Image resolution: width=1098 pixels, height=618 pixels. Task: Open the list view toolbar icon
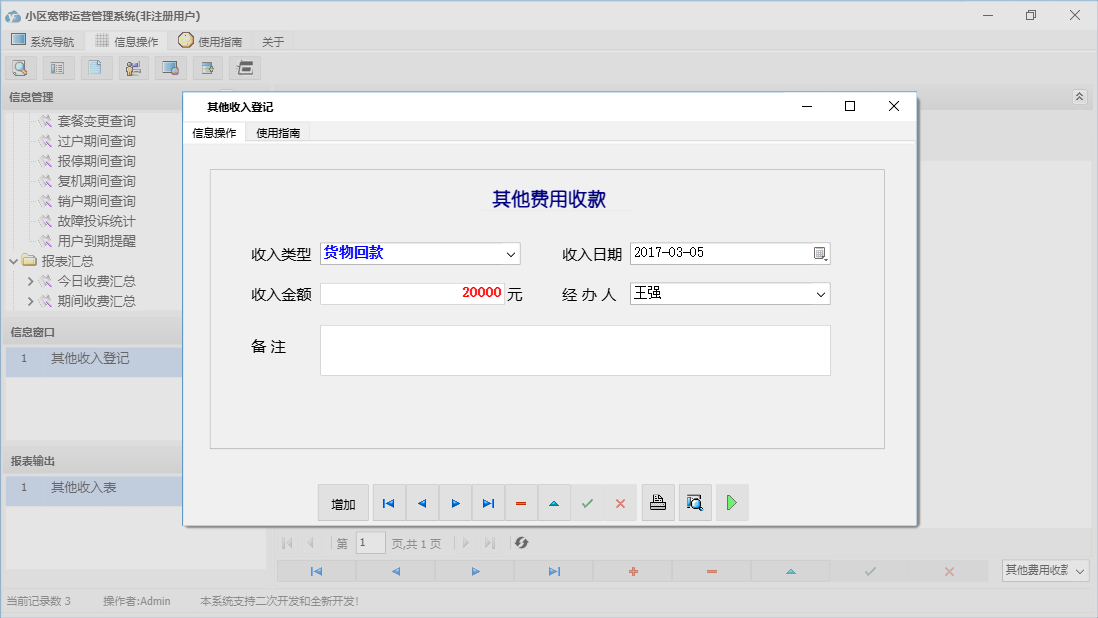coord(57,67)
